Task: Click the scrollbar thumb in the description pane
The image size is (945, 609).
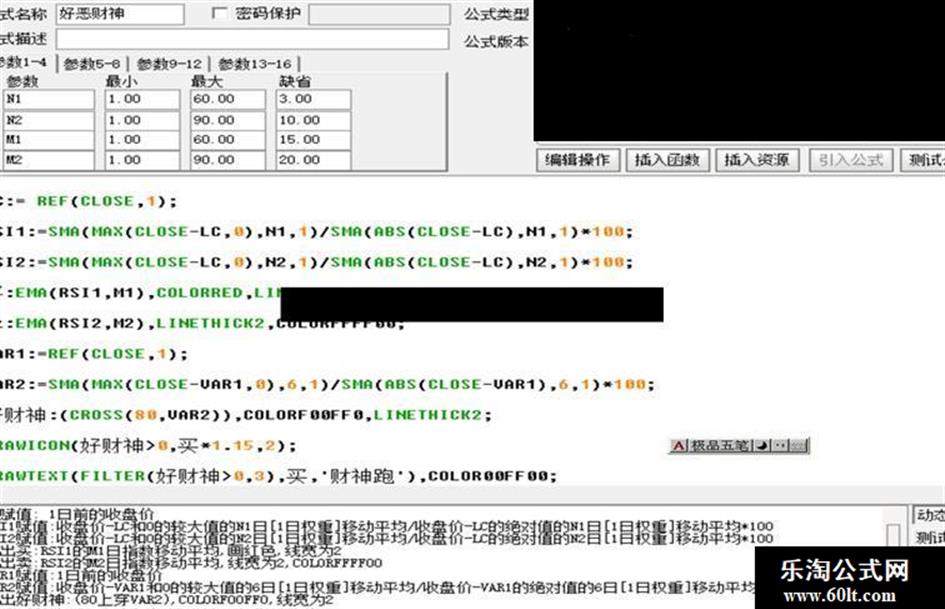Action: pos(893,534)
